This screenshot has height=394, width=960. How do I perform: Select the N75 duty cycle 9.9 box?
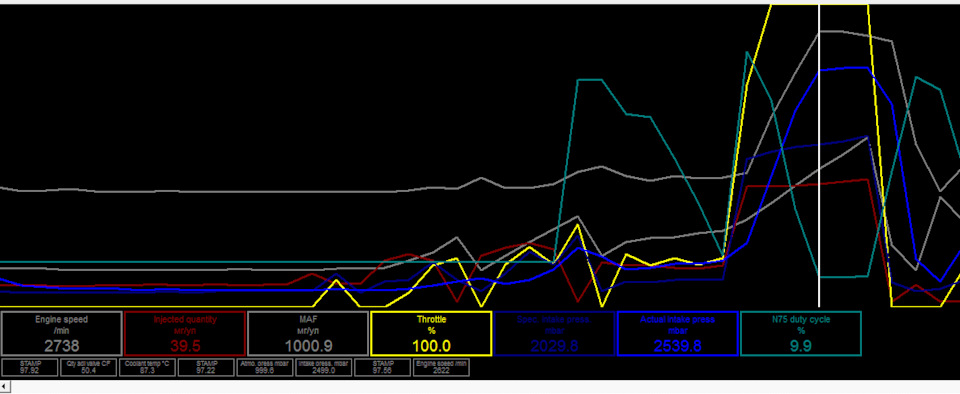(x=801, y=333)
